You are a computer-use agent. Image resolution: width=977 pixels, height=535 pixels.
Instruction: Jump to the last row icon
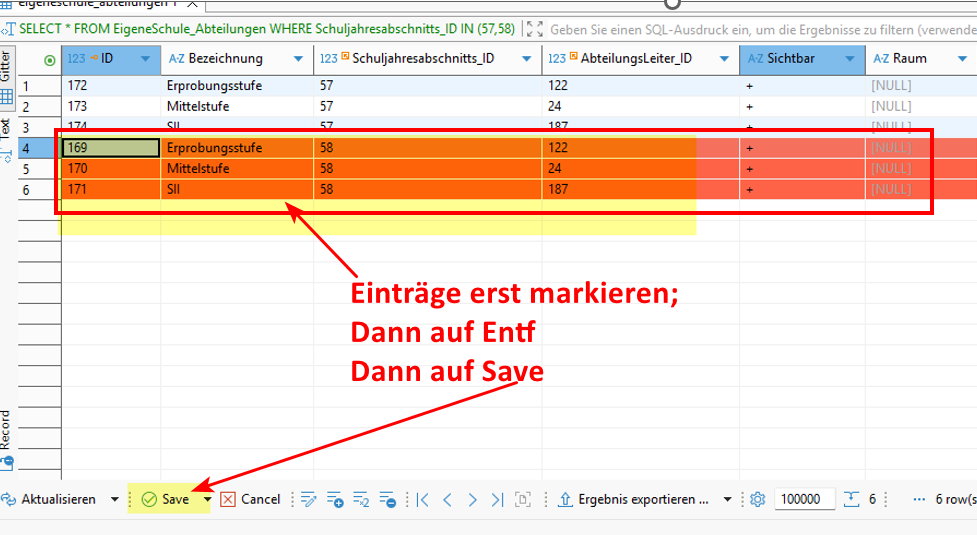click(x=497, y=499)
